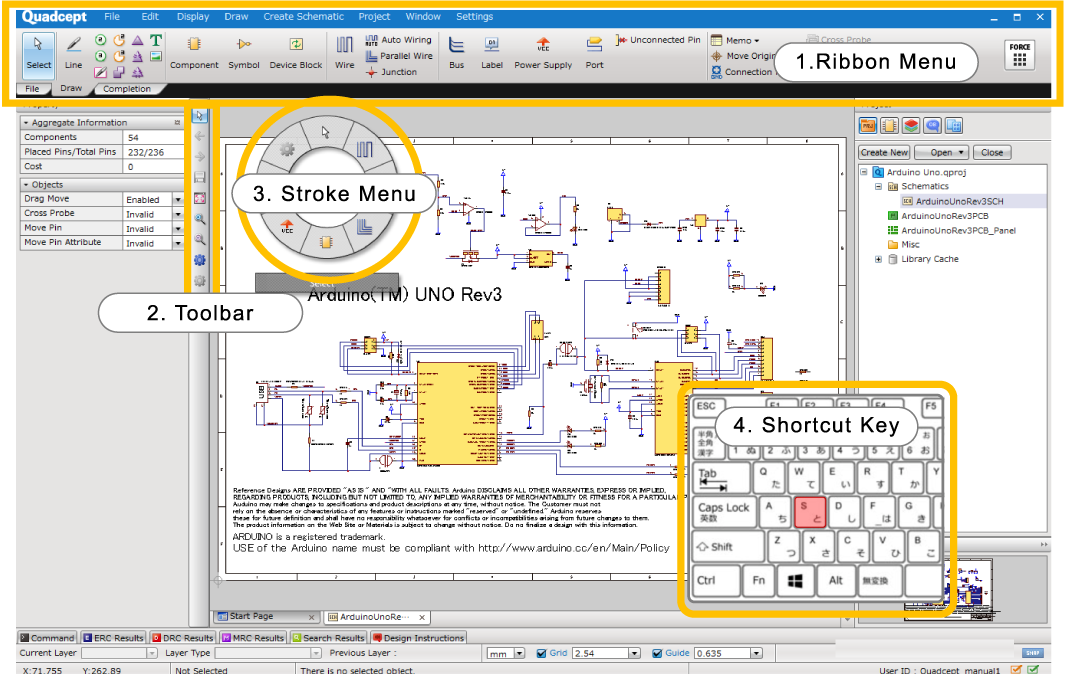Open the Settings menu
The width and height of the screenshot is (1065, 679).
coord(475,16)
